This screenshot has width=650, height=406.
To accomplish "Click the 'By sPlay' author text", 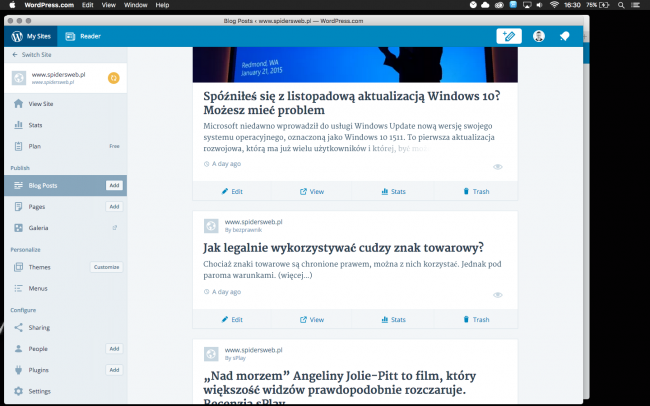I will (x=235, y=358).
